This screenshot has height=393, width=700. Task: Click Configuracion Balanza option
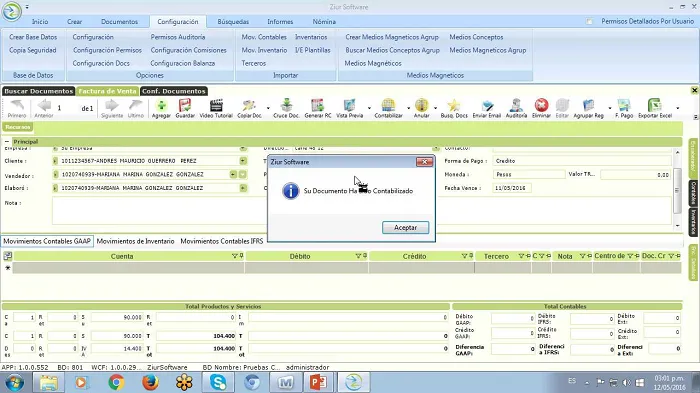(183, 63)
